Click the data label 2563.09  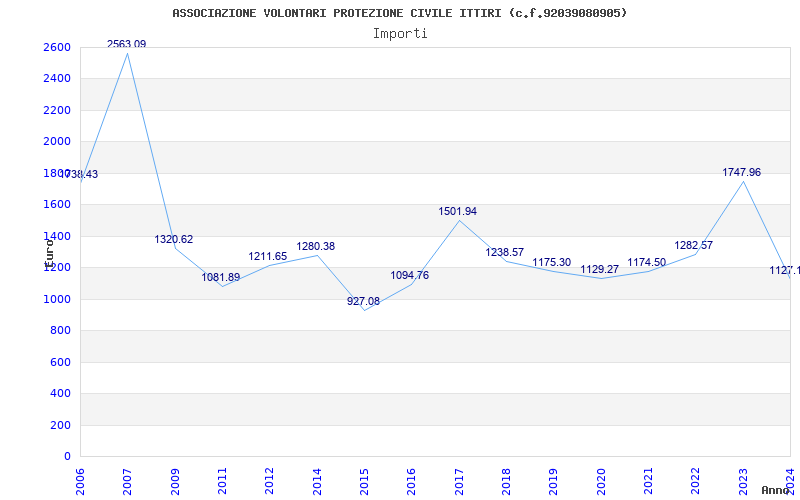pos(127,44)
